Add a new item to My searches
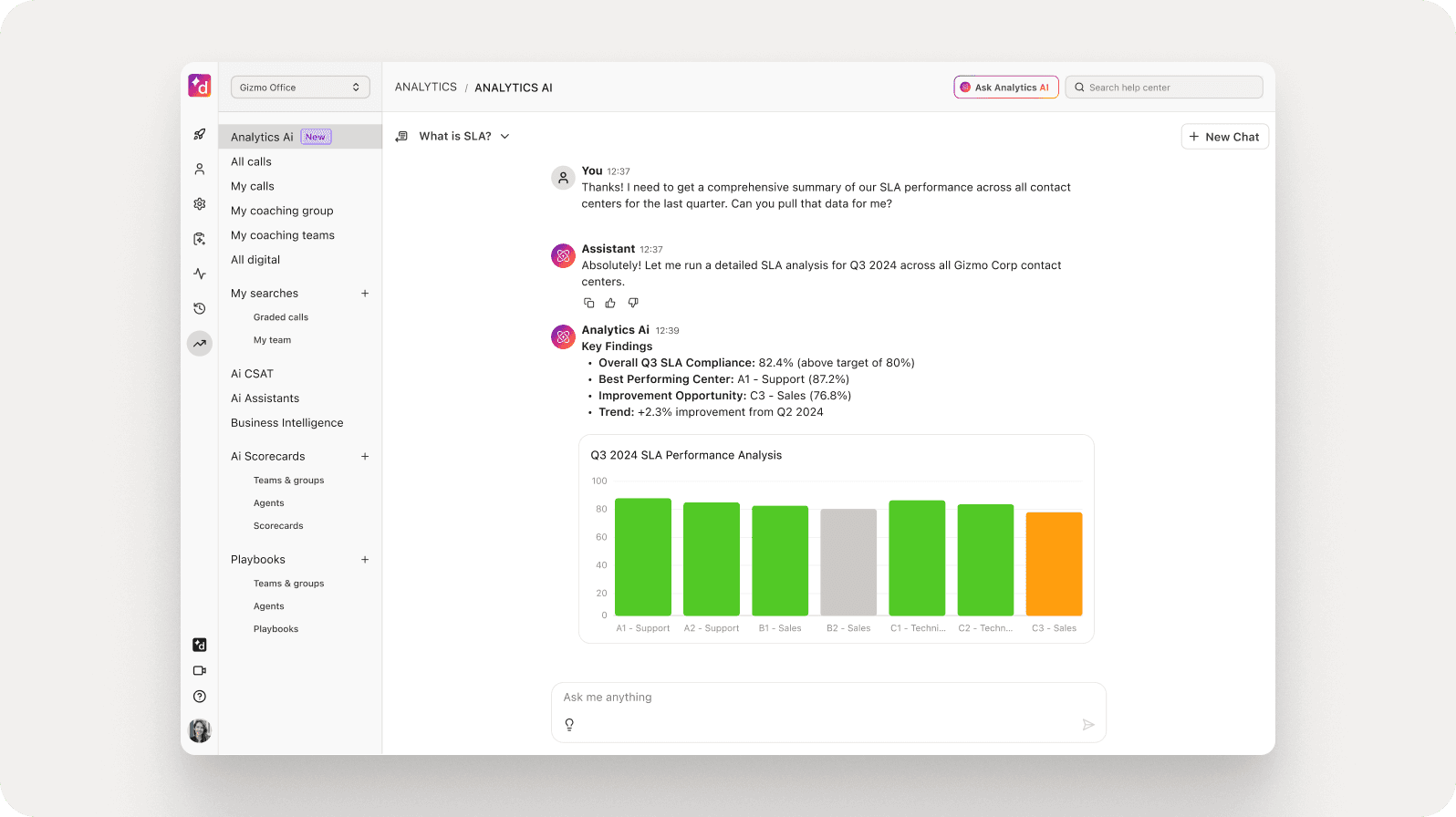 tap(365, 294)
